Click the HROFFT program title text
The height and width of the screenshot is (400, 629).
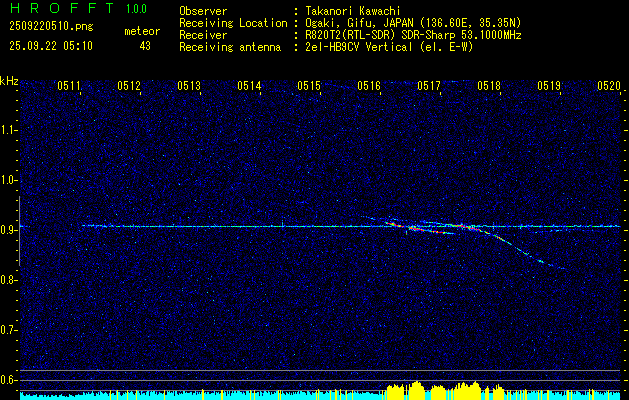[x=62, y=8]
